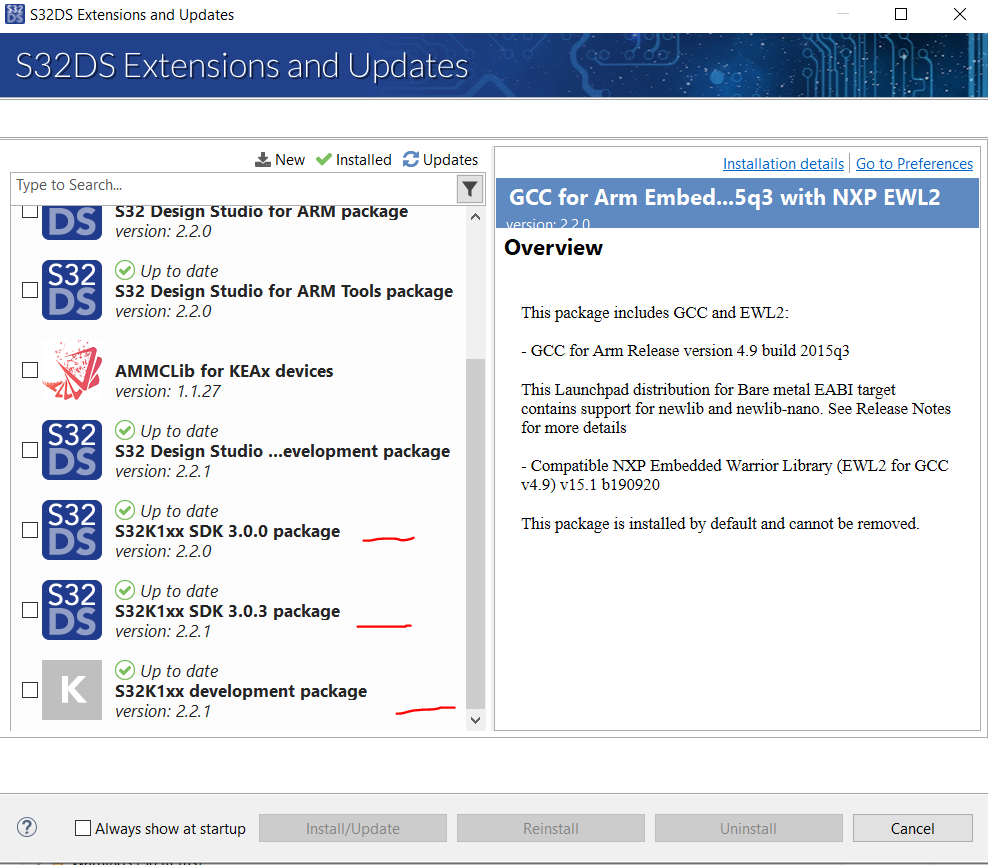Click the New filter icon

click(261, 159)
